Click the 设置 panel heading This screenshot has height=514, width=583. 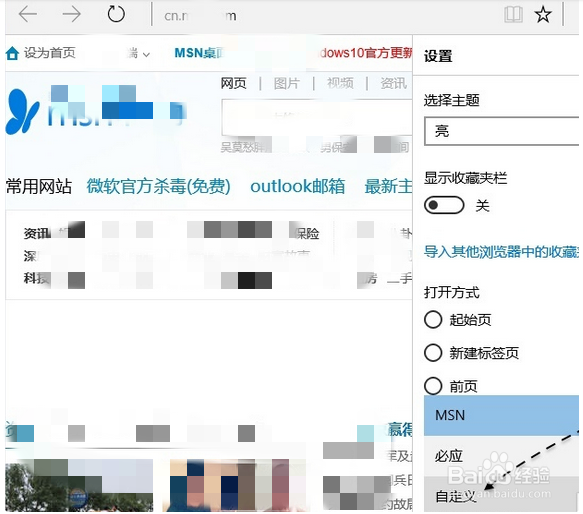point(438,57)
